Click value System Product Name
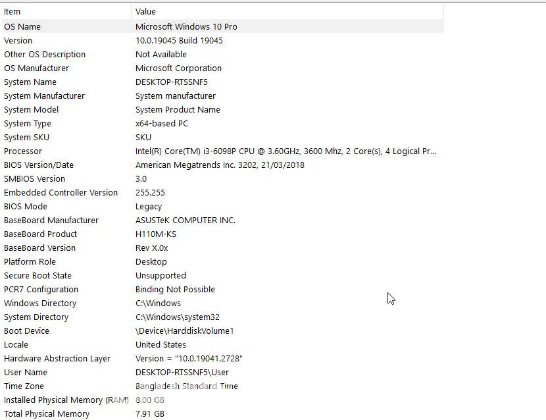This screenshot has width=546, height=420. click(178, 110)
